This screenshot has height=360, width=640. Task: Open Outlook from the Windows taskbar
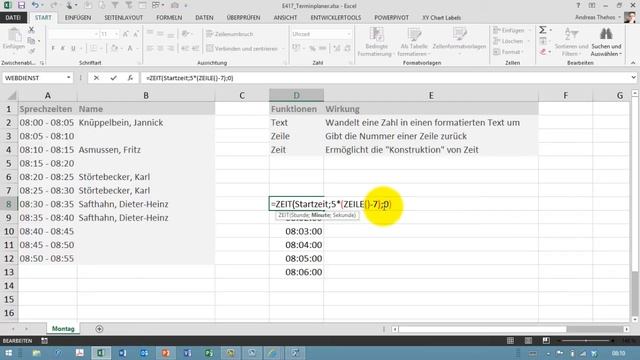pyautogui.click(x=144, y=353)
